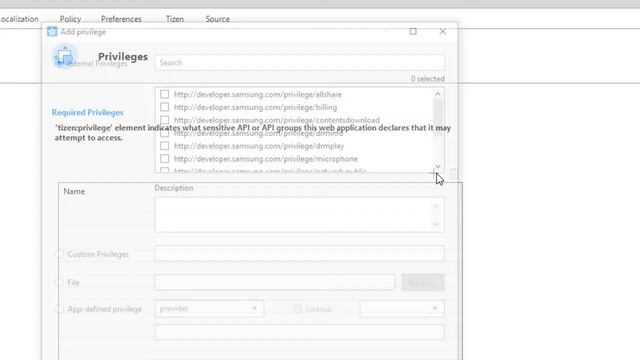Viewport: 640px width, 360px height.
Task: Click inside the Description text area
Action: 300,215
